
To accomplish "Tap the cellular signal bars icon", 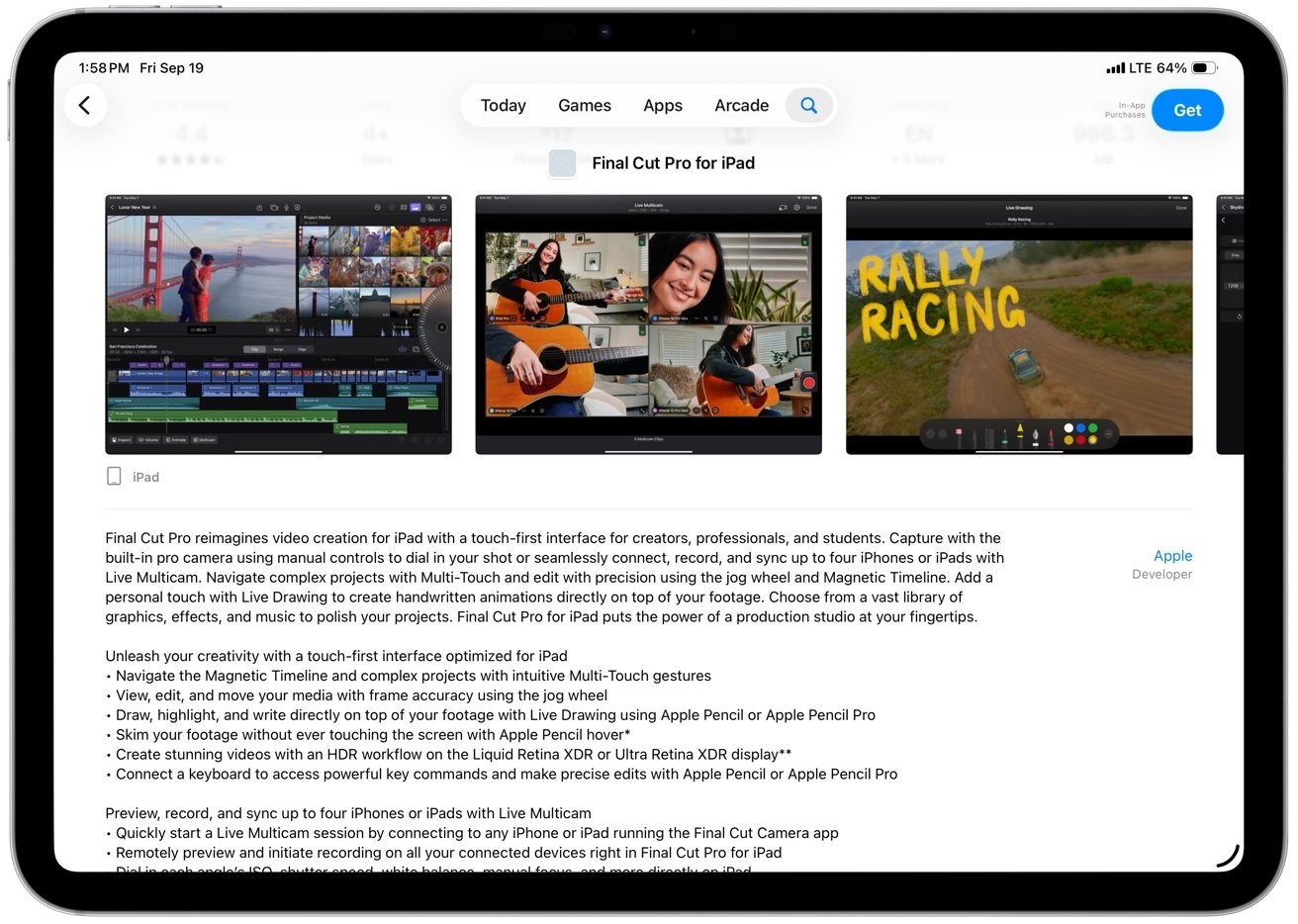I will pyautogui.click(x=1115, y=68).
